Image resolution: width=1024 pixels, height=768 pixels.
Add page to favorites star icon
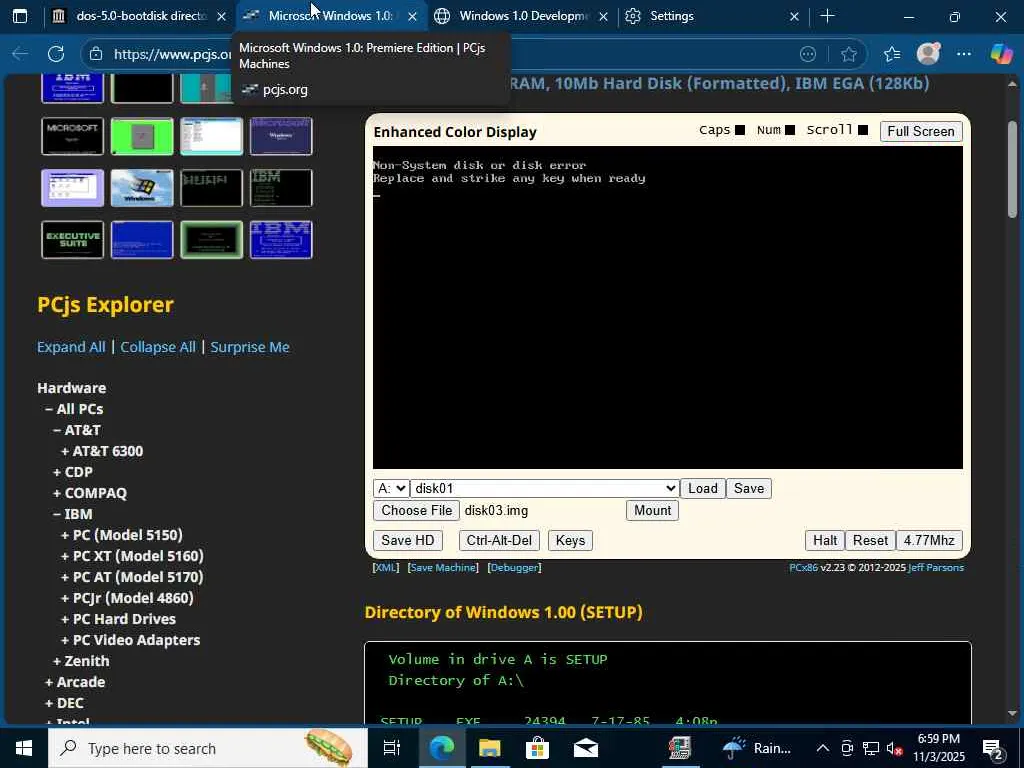click(848, 54)
